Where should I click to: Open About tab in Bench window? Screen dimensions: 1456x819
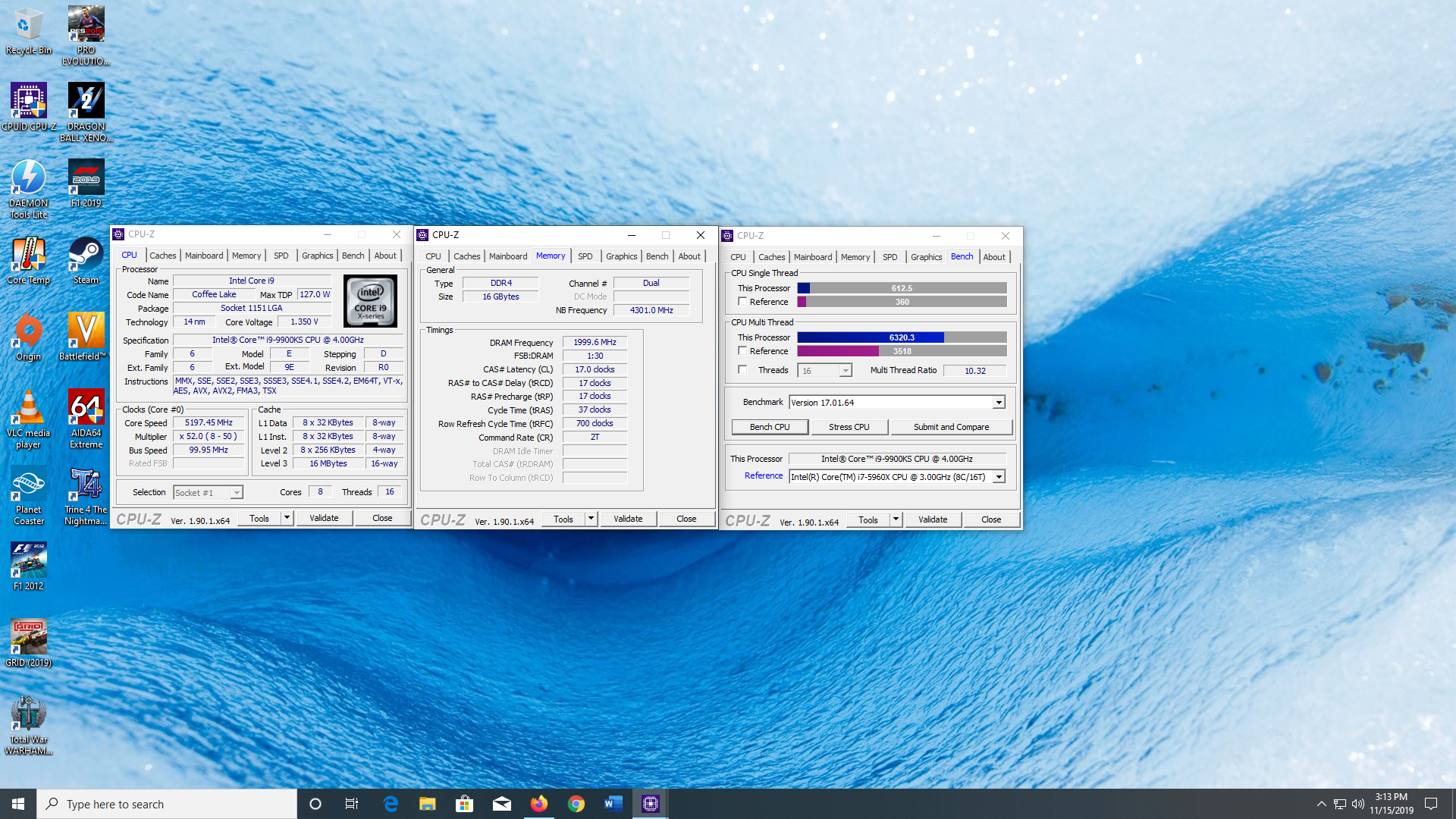tap(994, 257)
